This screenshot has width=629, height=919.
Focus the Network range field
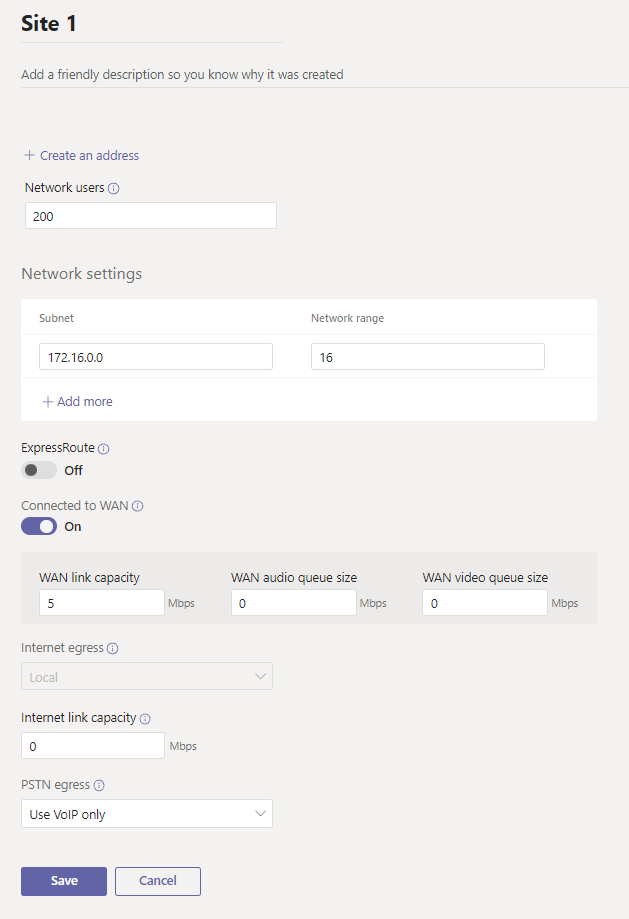pyautogui.click(x=428, y=357)
